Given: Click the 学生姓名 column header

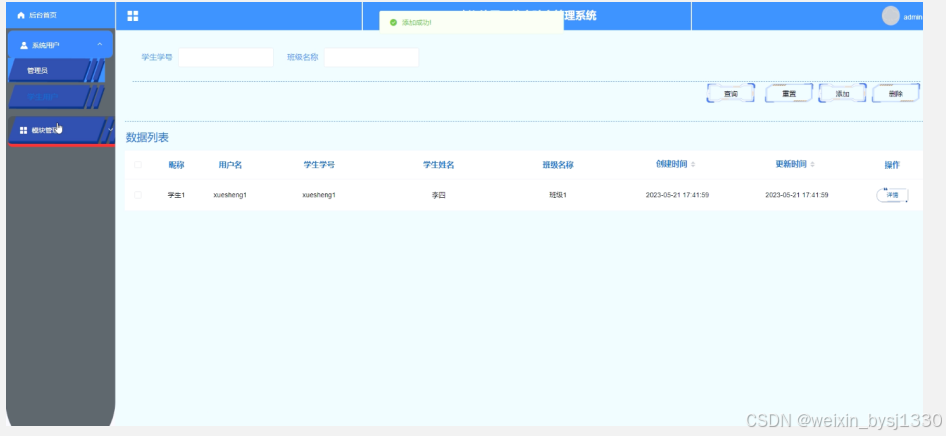Looking at the screenshot, I should point(439,165).
